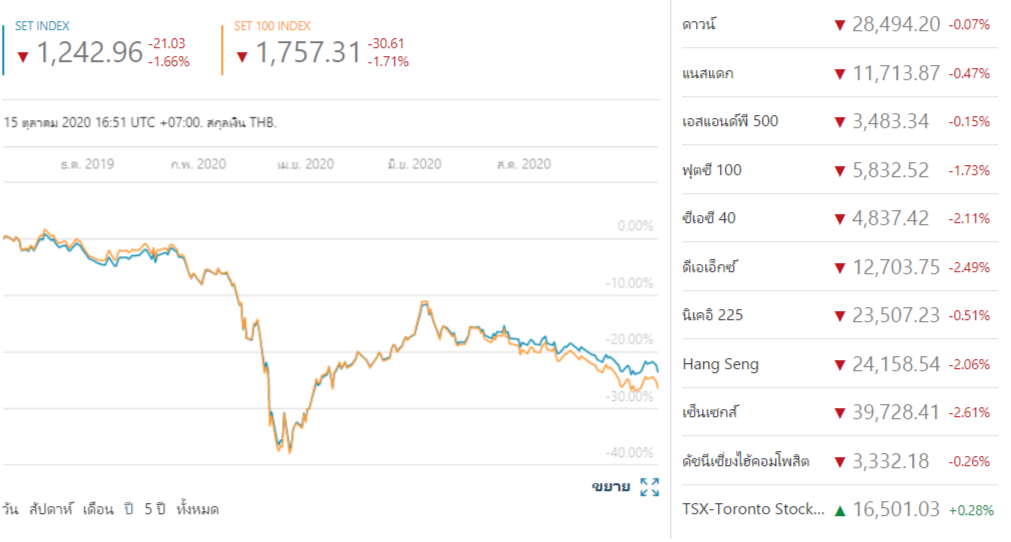
Task: Show the ทั้งหมด time range
Action: [197, 509]
